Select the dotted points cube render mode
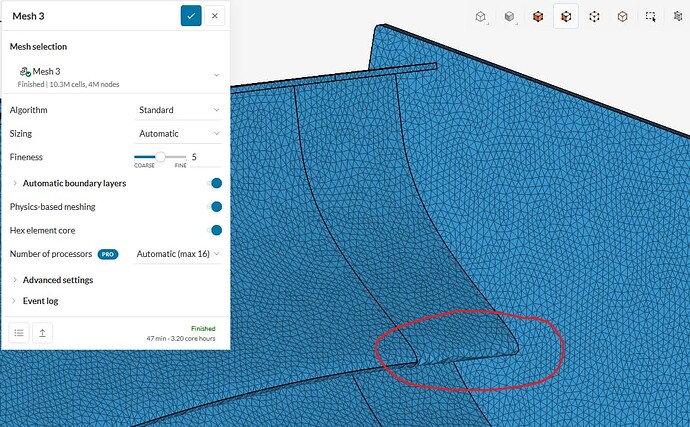Image resolution: width=690 pixels, height=427 pixels. pyautogui.click(x=594, y=17)
